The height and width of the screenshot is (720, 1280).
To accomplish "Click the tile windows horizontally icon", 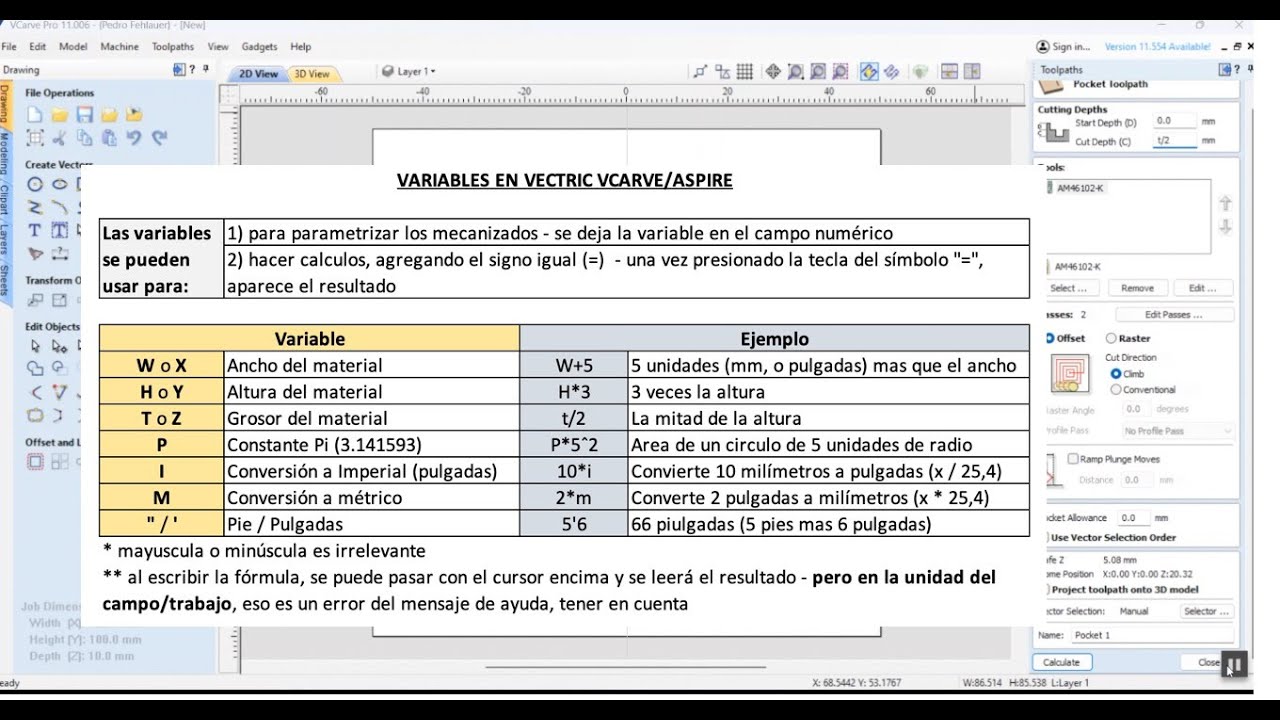I will [949, 72].
